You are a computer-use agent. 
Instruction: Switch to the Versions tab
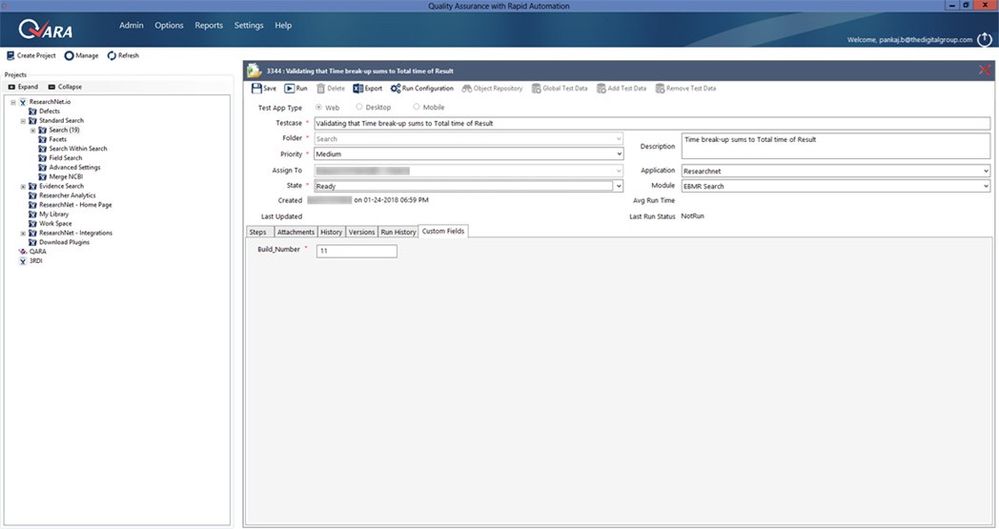(362, 232)
